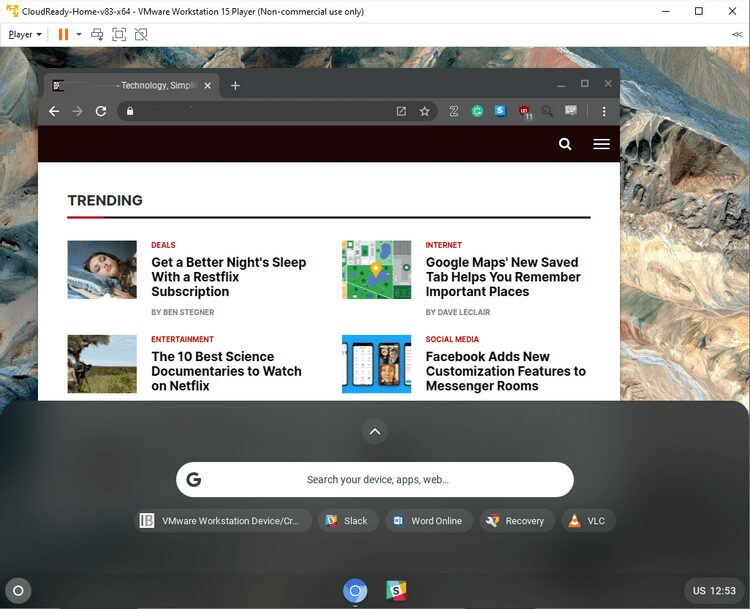The image size is (750, 609).
Task: Read Get a Better Night's Sleep article
Action: pyautogui.click(x=229, y=277)
